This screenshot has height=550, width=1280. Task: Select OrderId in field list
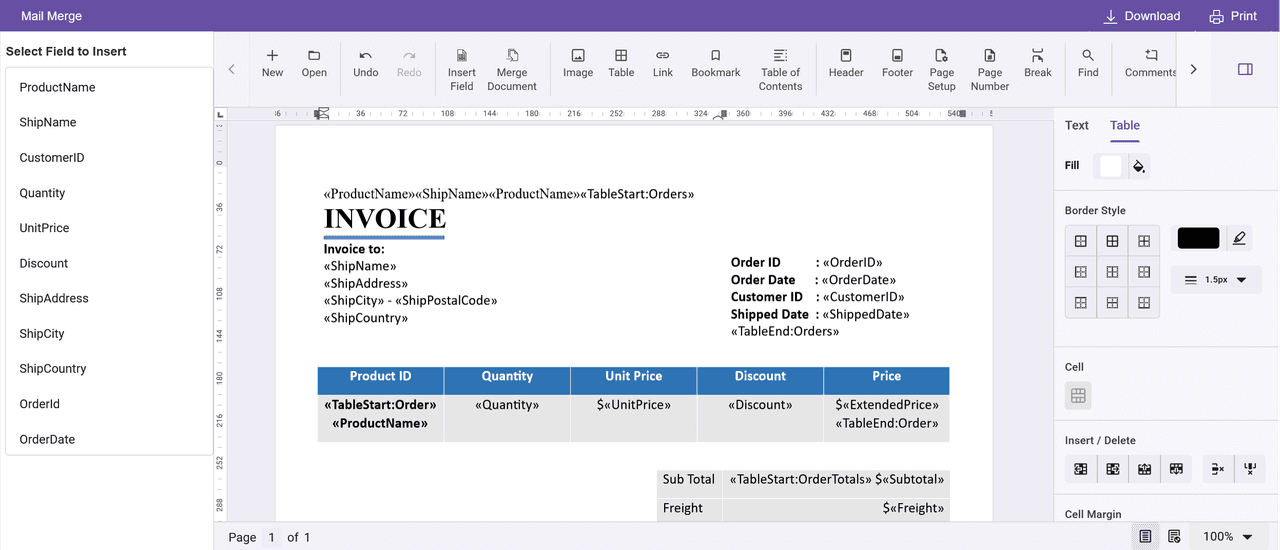[x=109, y=404]
